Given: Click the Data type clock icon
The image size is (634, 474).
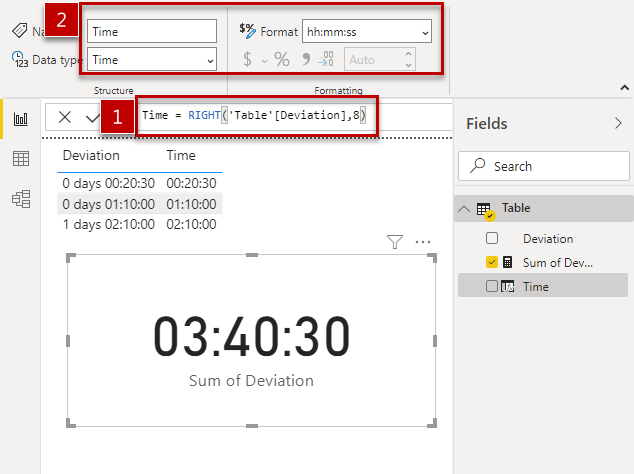Looking at the screenshot, I should pos(20,59).
